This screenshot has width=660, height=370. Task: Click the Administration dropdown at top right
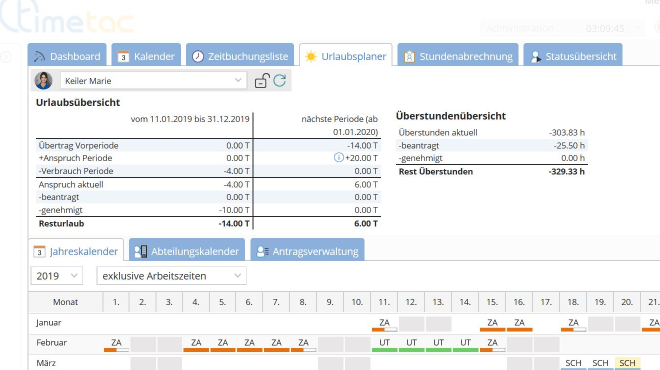(x=563, y=28)
